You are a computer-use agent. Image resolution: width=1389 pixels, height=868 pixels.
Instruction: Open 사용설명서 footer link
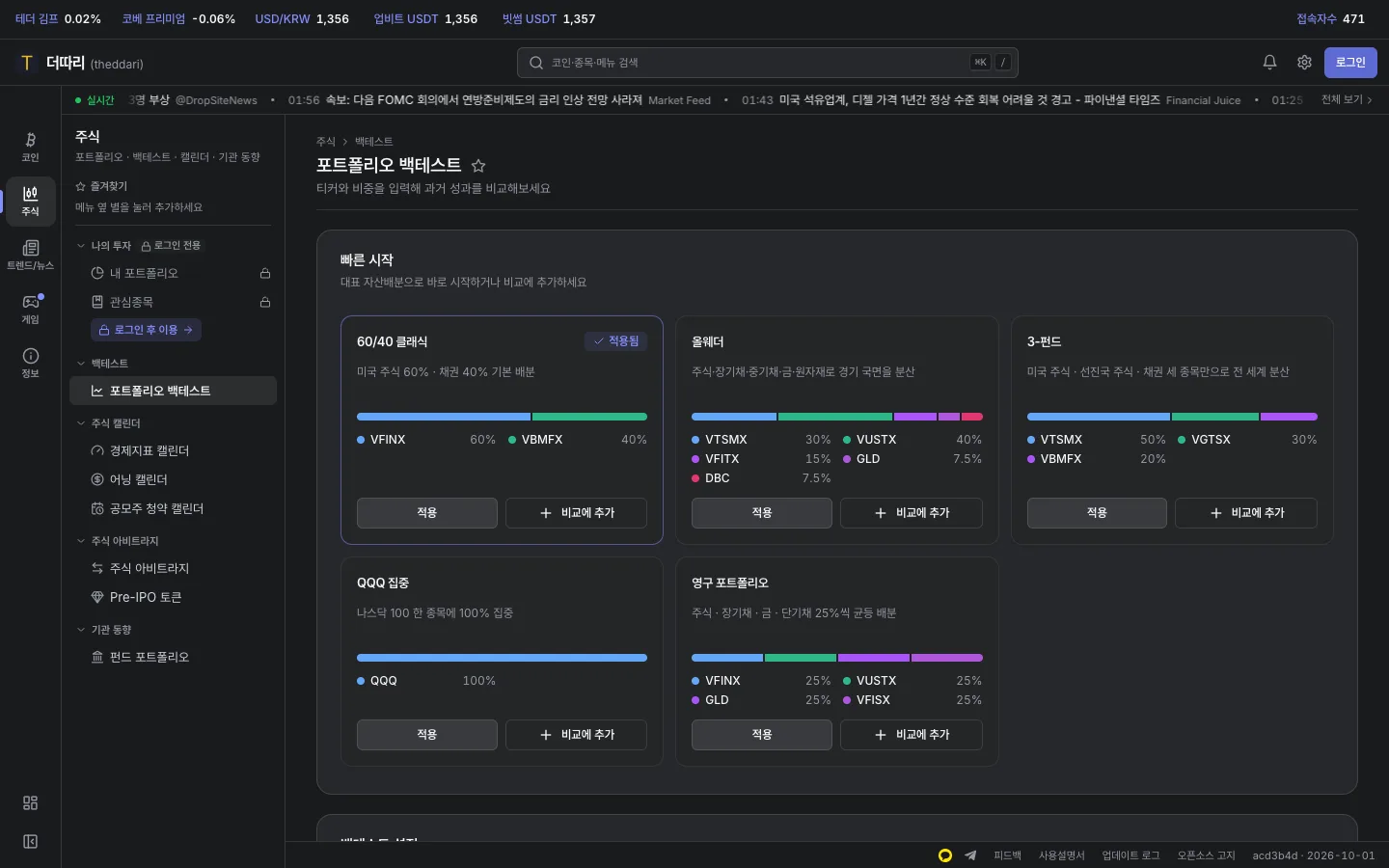1061,855
